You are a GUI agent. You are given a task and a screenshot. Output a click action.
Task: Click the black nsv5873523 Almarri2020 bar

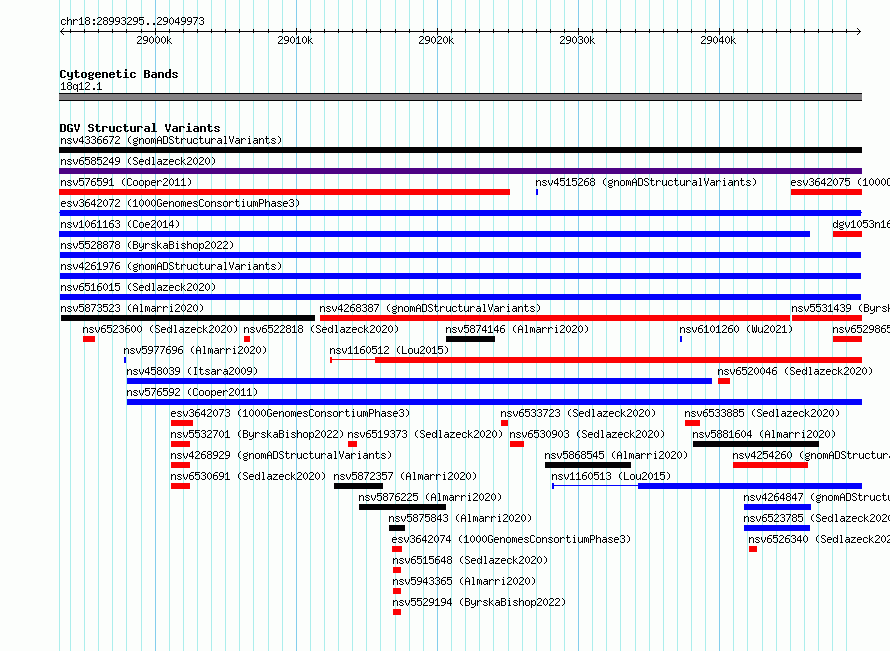click(188, 318)
